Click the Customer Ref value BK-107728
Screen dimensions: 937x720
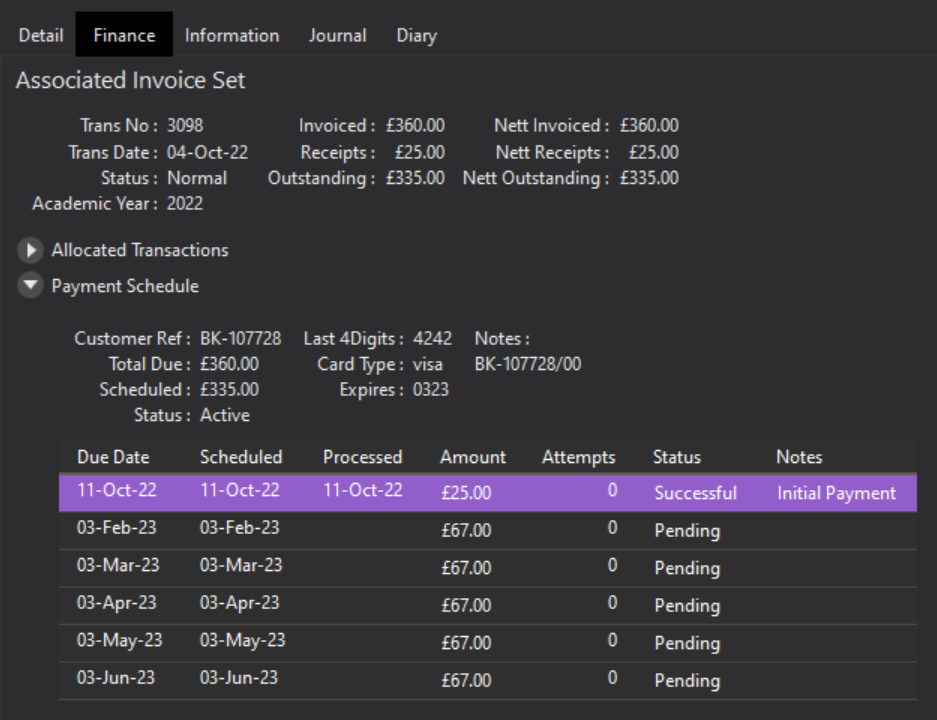pos(240,339)
